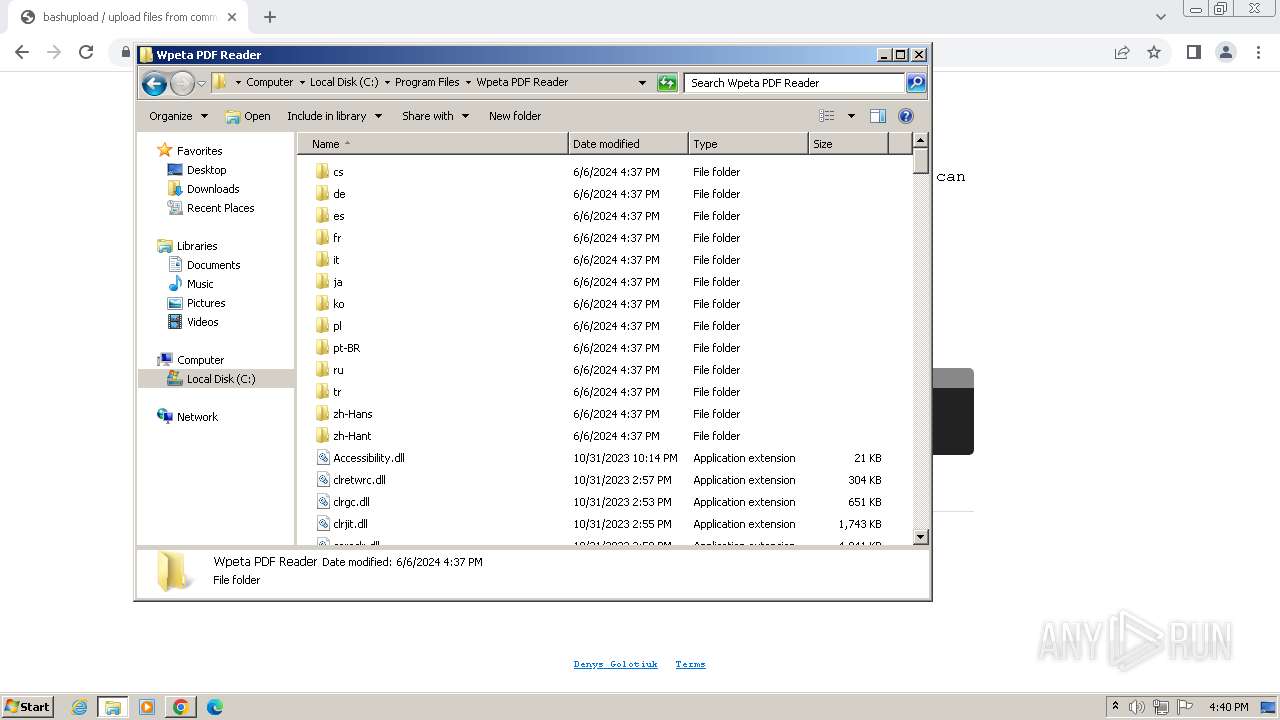
Task: Select the clrjit.dll file icon
Action: click(323, 523)
